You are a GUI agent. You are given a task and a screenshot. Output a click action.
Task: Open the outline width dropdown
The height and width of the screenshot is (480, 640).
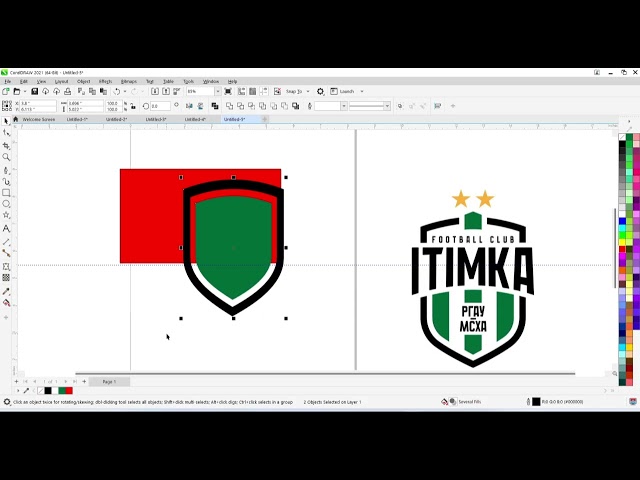click(x=344, y=106)
